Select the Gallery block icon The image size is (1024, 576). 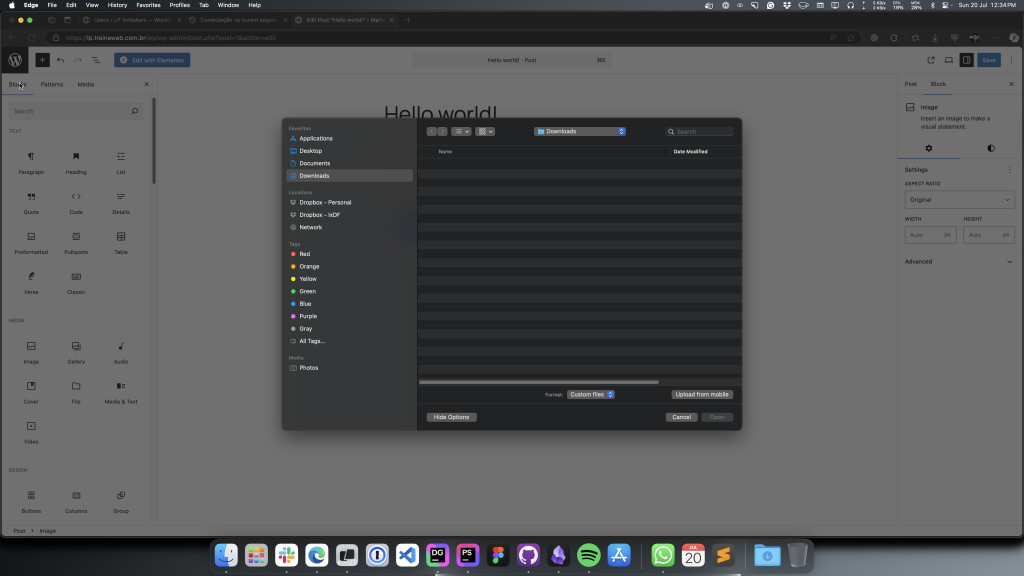76,347
